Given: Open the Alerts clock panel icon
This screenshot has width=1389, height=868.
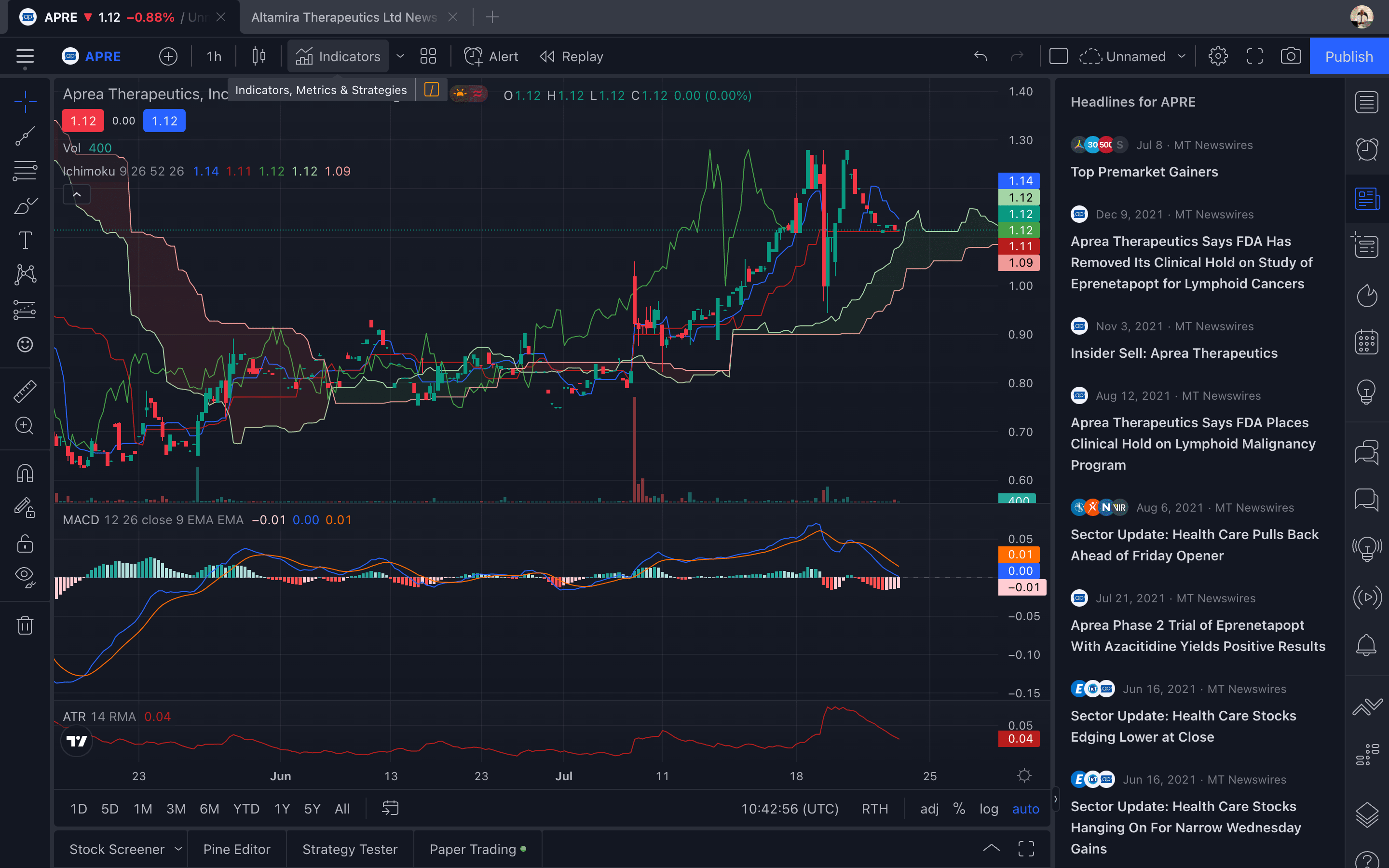Looking at the screenshot, I should click(x=1367, y=149).
